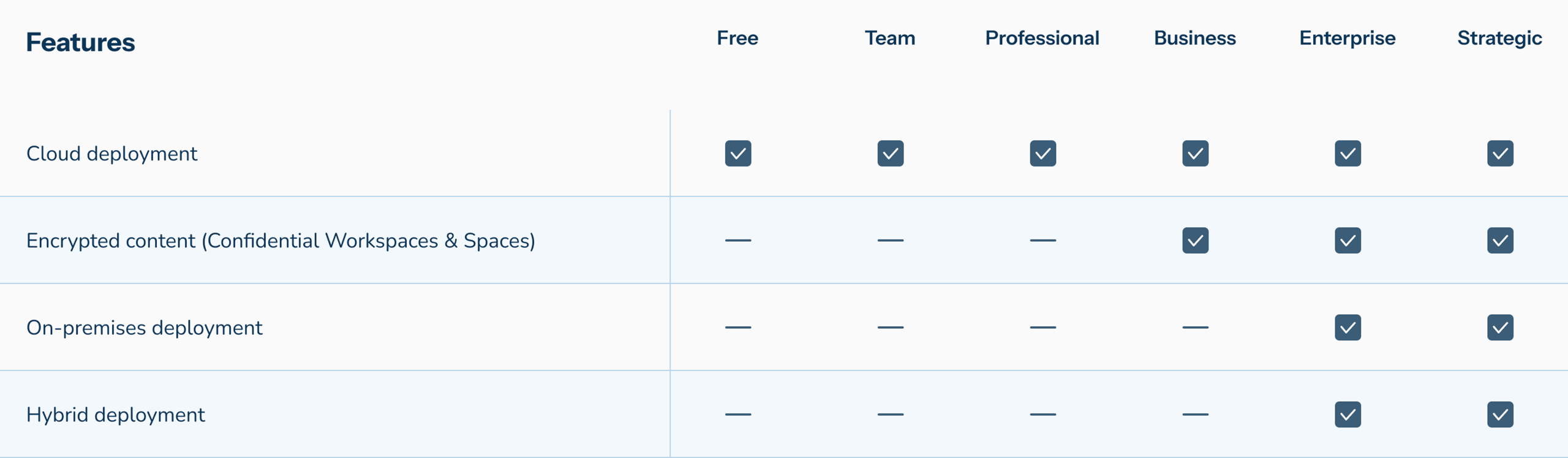
Task: Click the Strategic plan heading
Action: pos(1500,39)
